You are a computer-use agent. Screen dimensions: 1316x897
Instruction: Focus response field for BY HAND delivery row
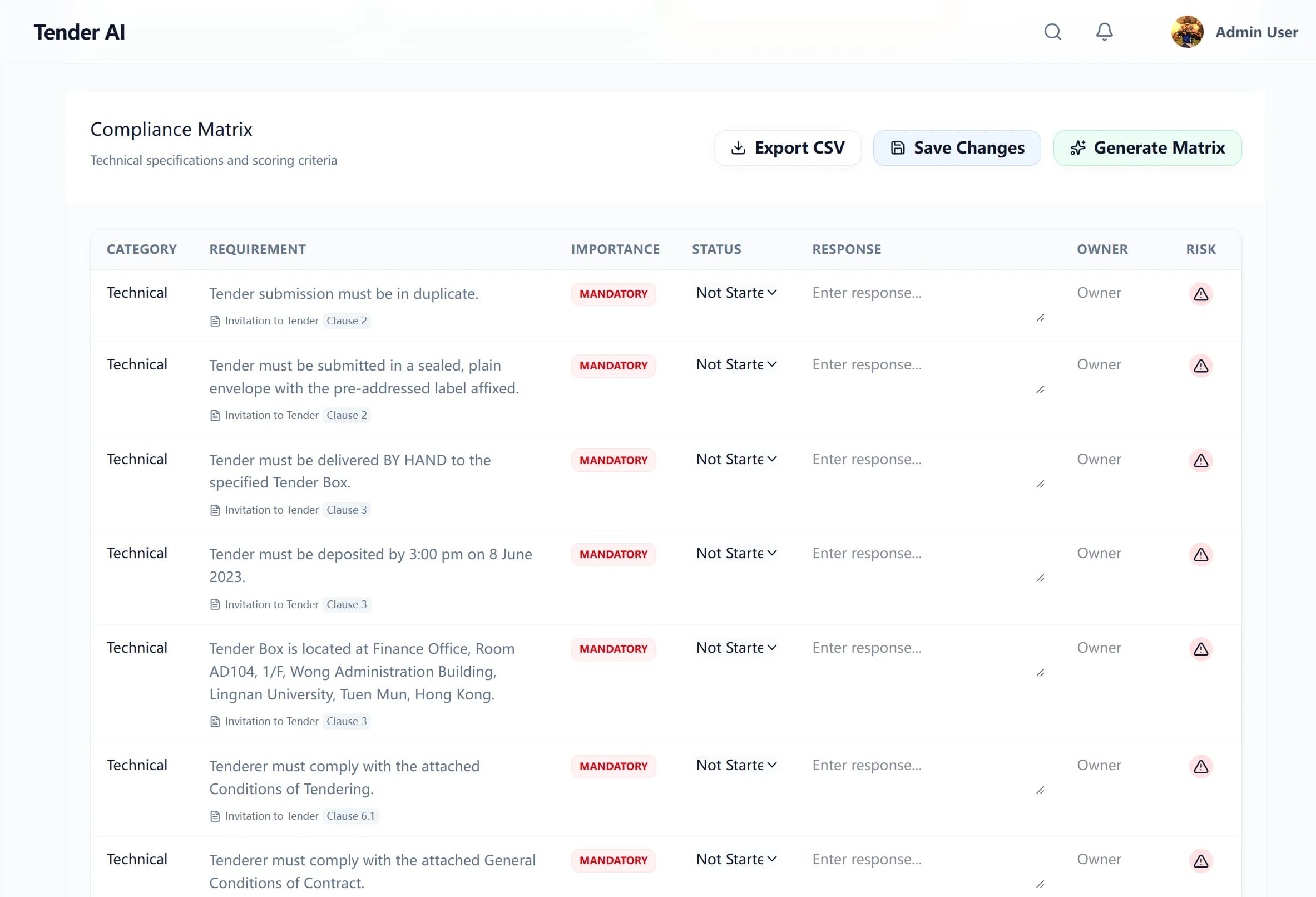tap(928, 469)
